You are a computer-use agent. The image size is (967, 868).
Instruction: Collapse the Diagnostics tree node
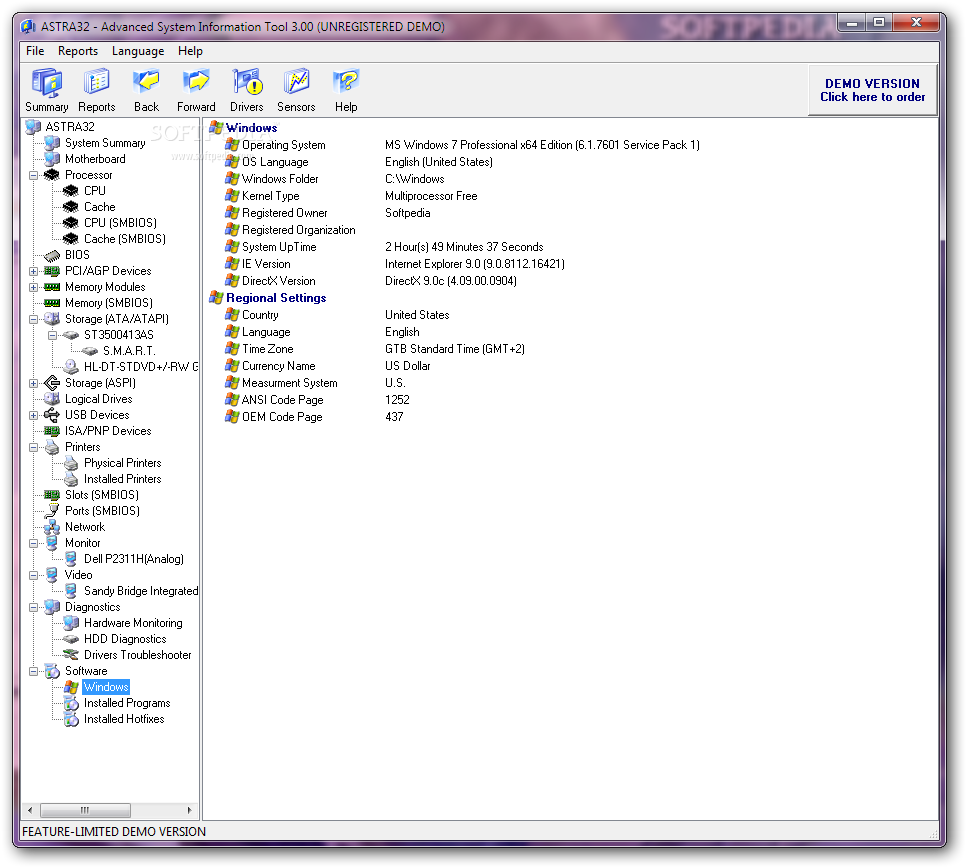click(x=33, y=607)
